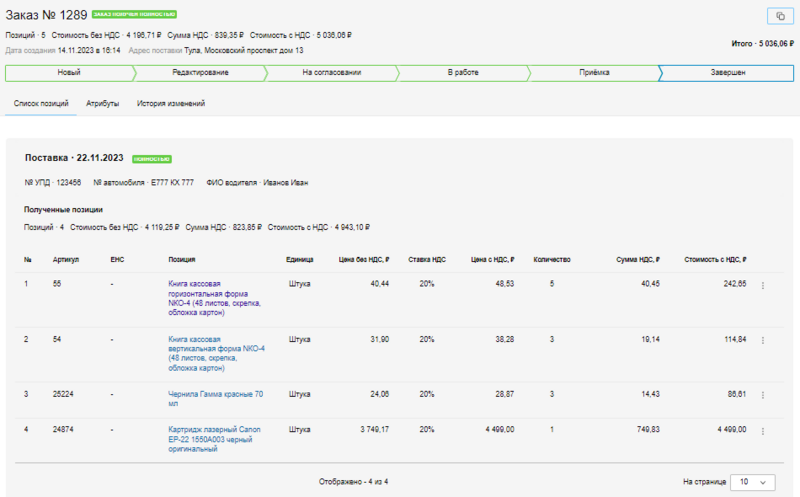Select the Список позиций tab
The height and width of the screenshot is (497, 800).
coord(41,104)
